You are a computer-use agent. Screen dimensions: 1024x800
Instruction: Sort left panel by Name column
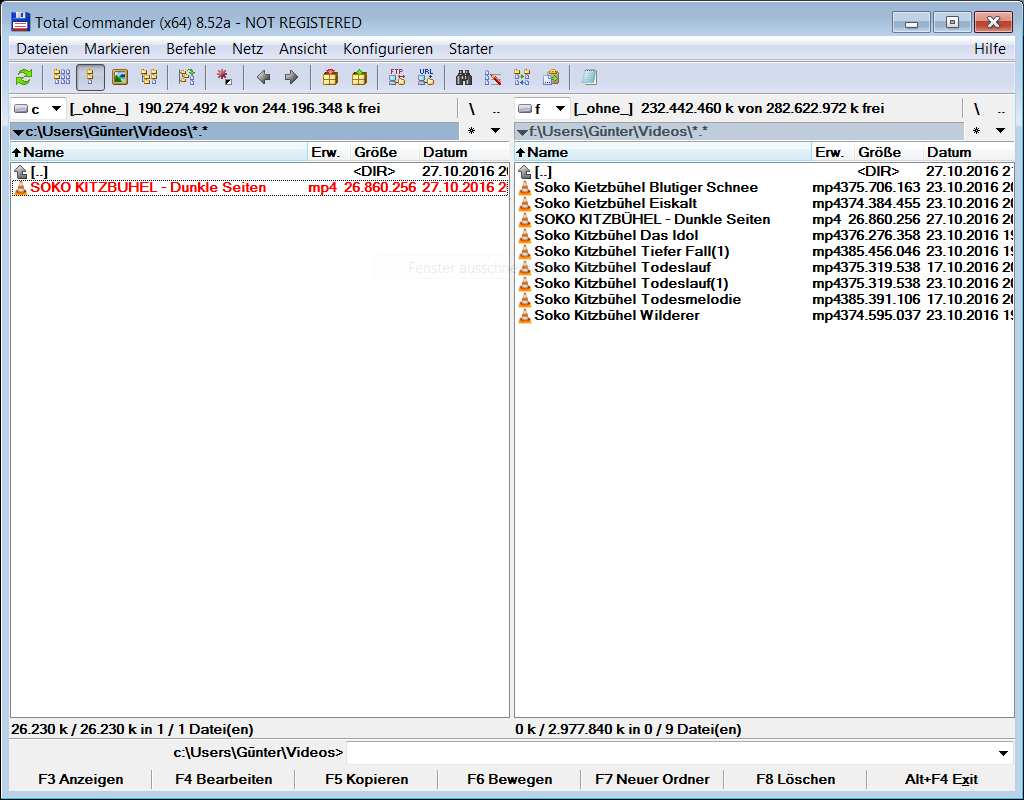(x=159, y=152)
